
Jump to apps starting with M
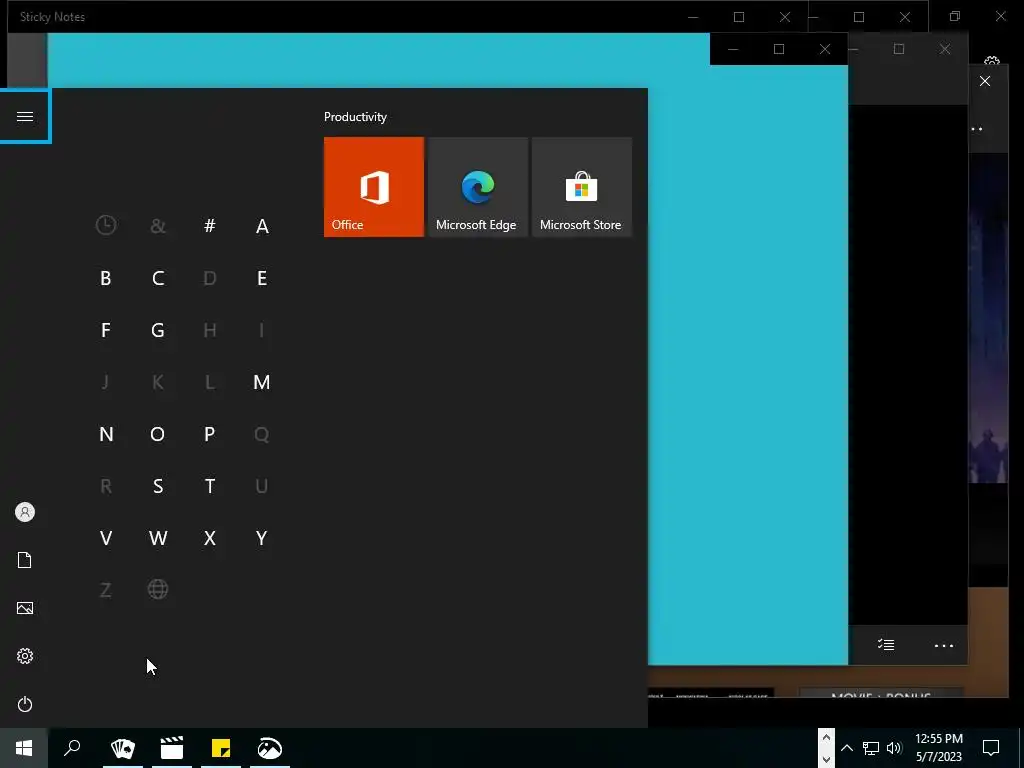[262, 382]
